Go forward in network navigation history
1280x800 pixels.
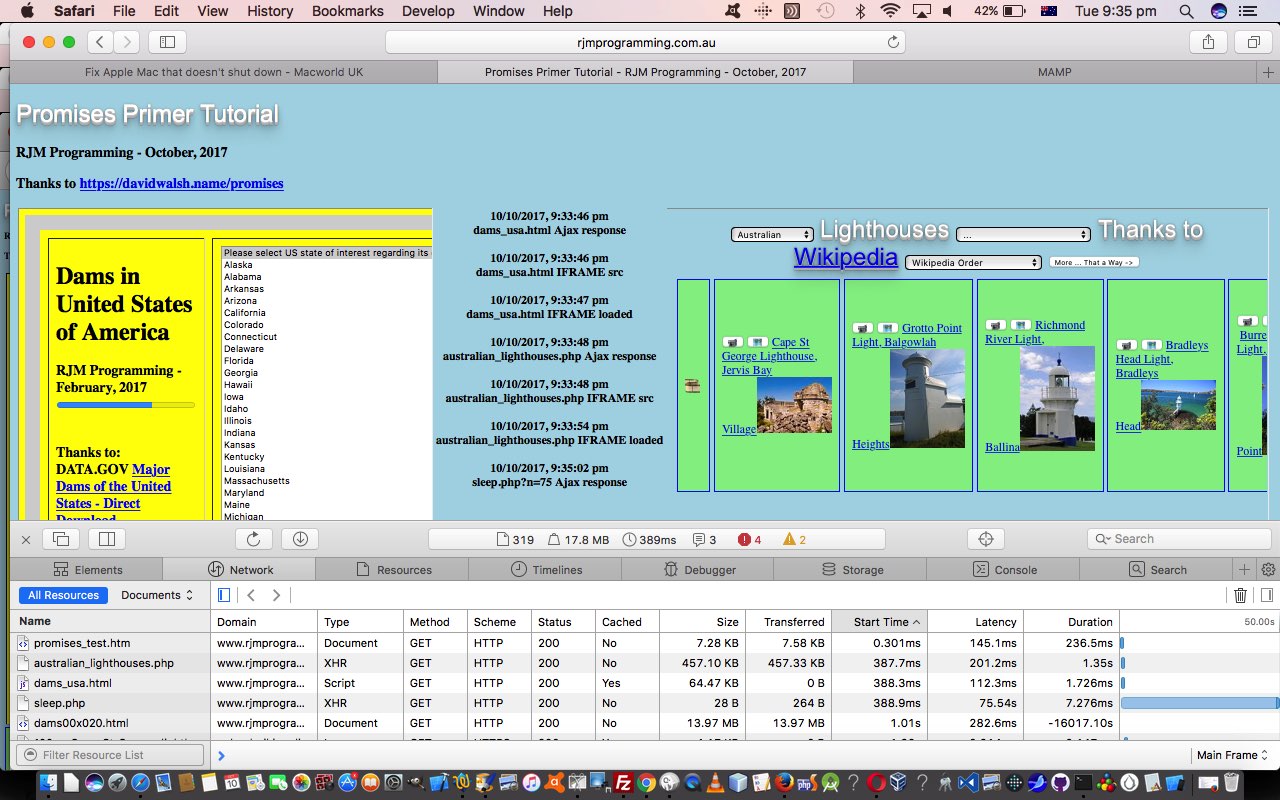tap(277, 595)
